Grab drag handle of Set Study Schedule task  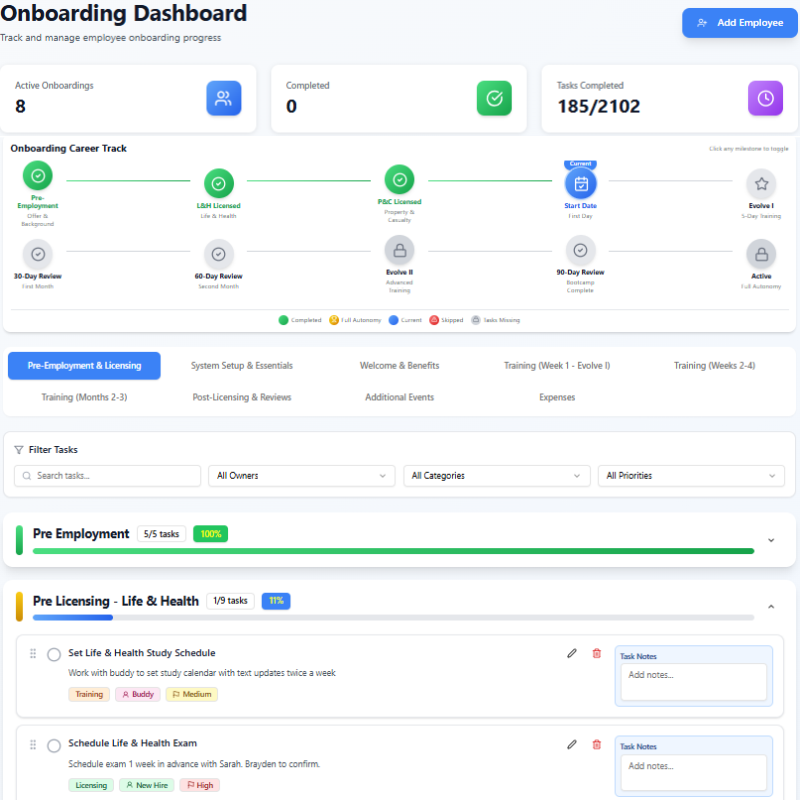[x=33, y=653]
